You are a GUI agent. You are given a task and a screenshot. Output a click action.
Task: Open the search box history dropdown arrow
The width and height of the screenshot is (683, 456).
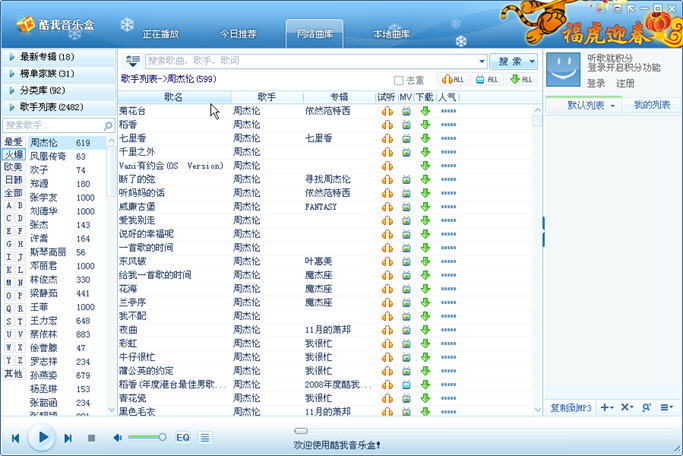click(x=482, y=61)
